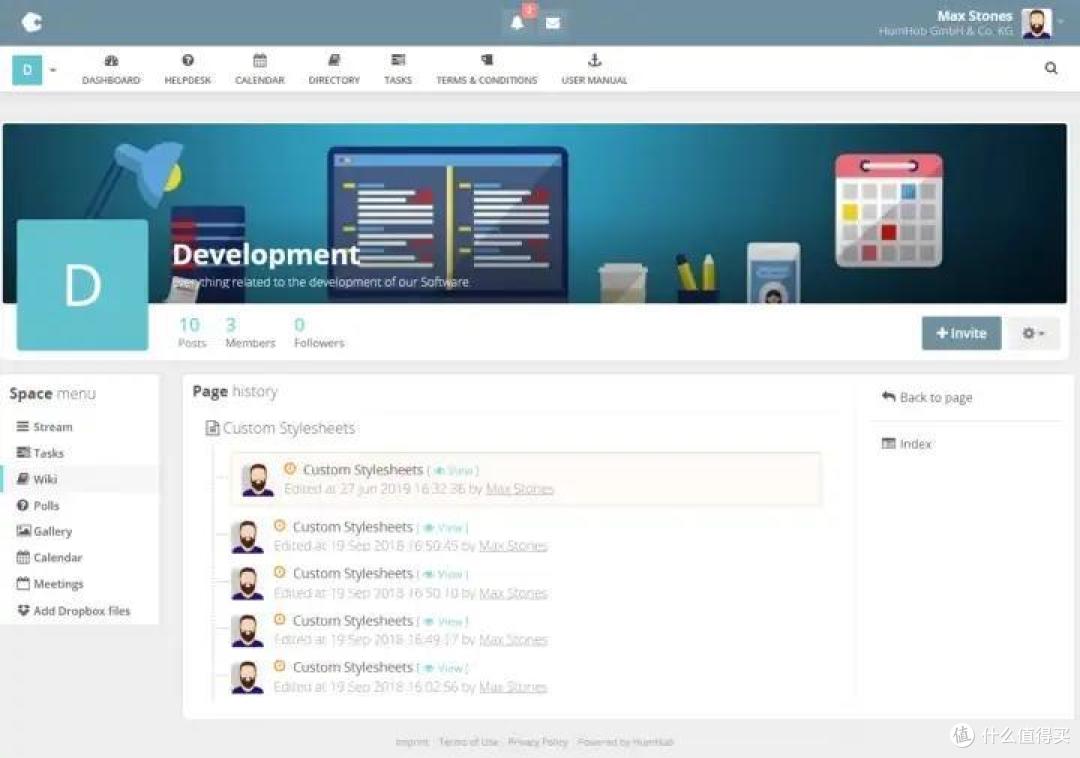
Task: Click clock icon on 27 Jun 2019 revision
Action: pos(290,469)
